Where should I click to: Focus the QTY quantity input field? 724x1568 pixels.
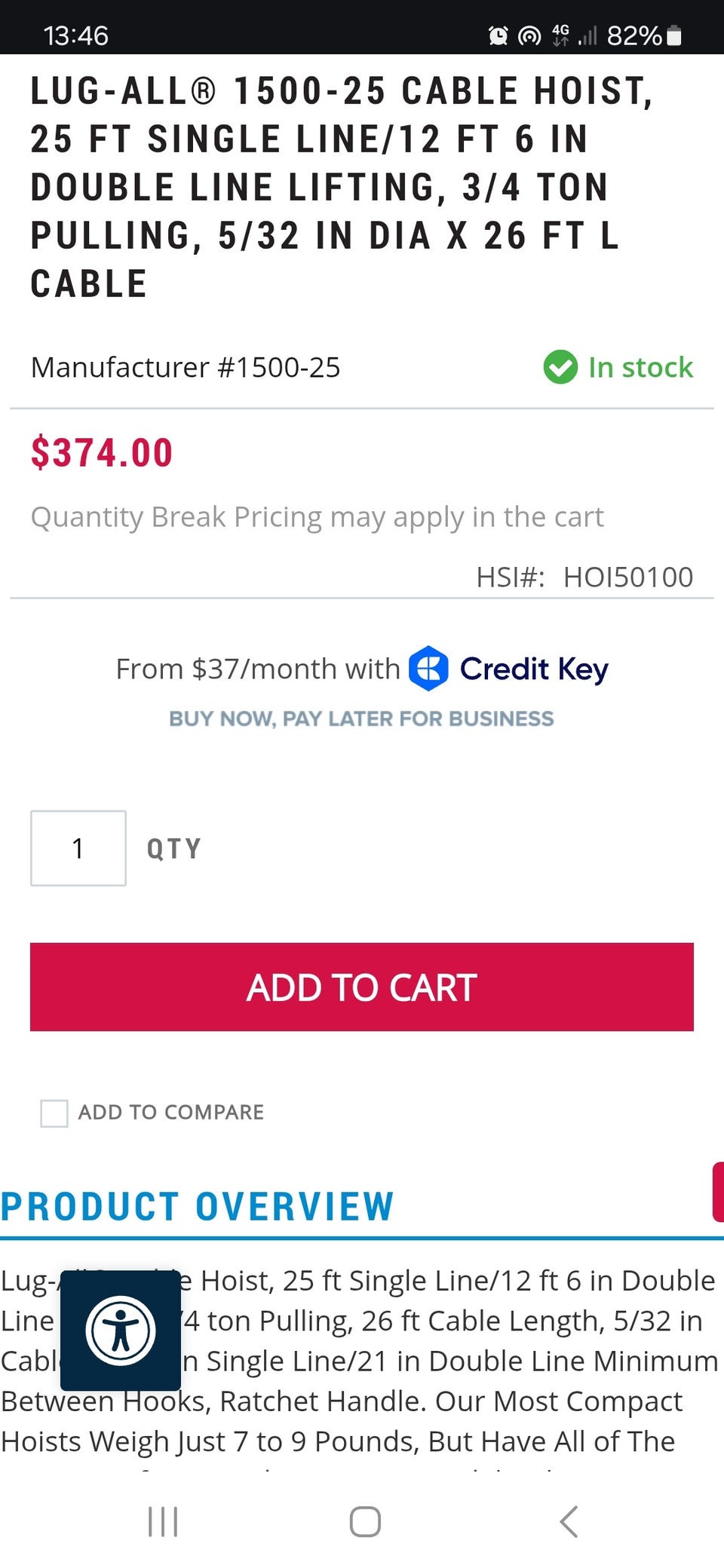(78, 848)
